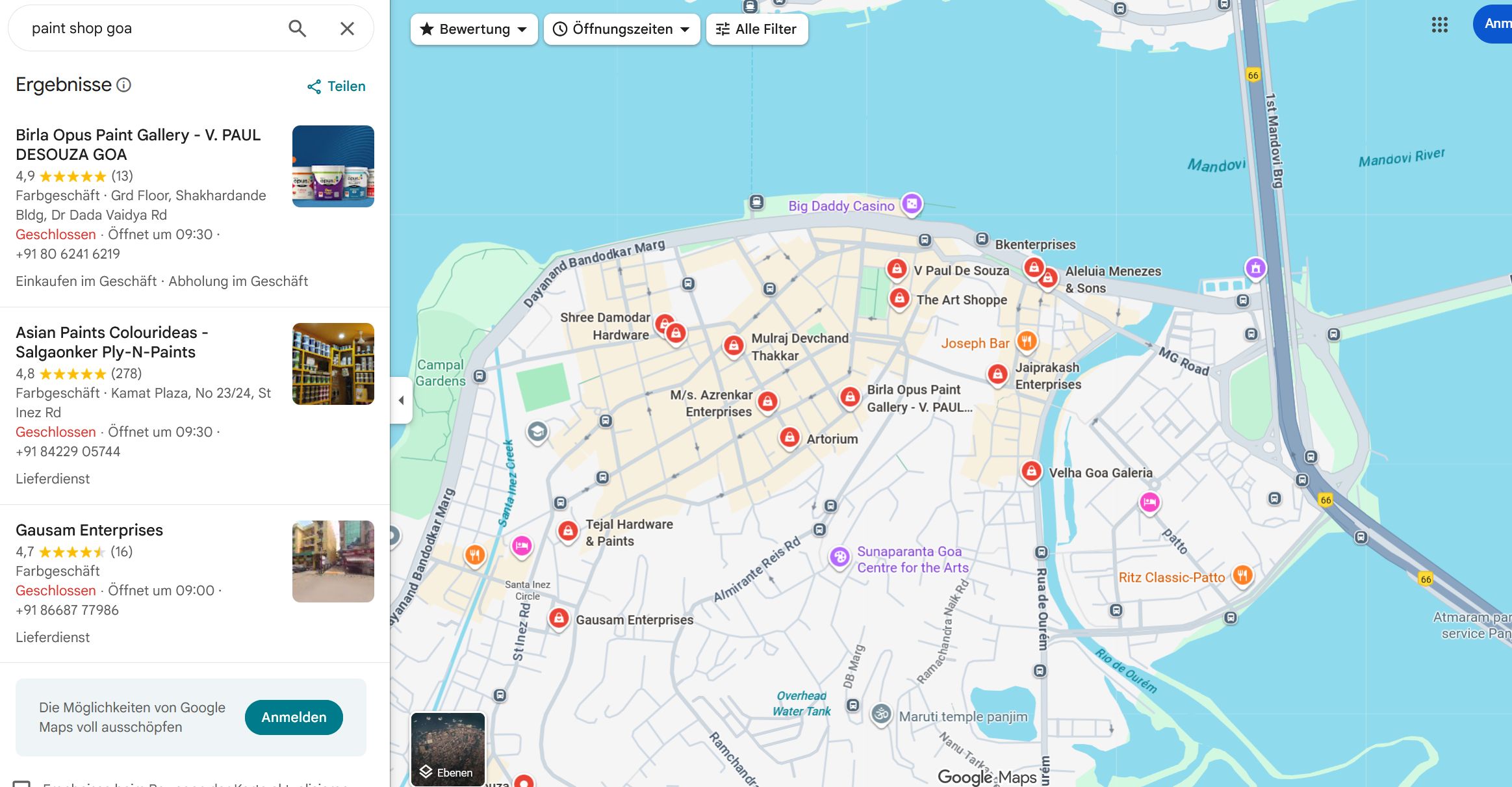Select Sunaparanta Goa Centre arts pin
1512x787 pixels.
[x=839, y=556]
